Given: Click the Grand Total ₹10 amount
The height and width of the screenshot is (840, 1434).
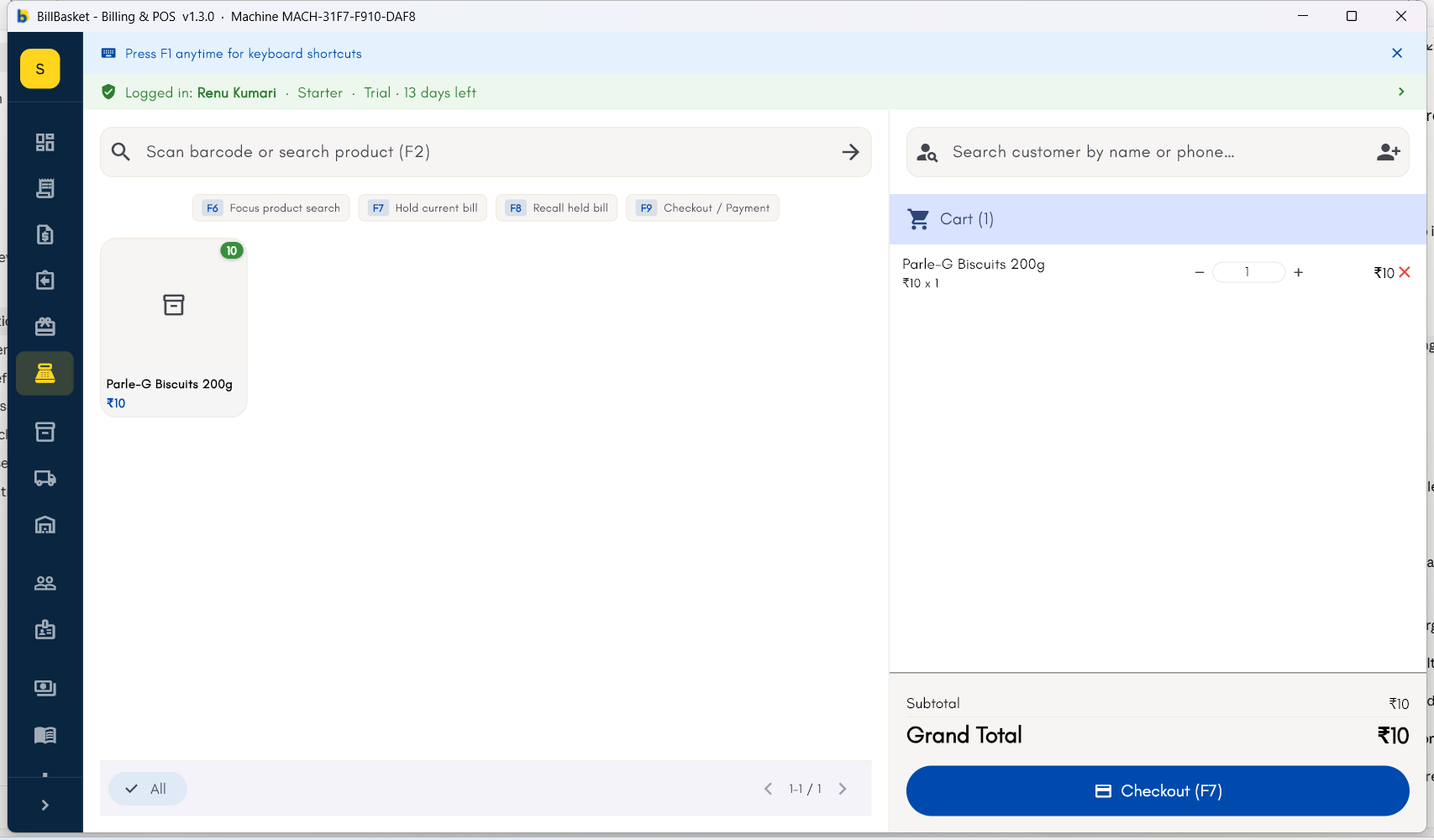Looking at the screenshot, I should click(x=1393, y=736).
